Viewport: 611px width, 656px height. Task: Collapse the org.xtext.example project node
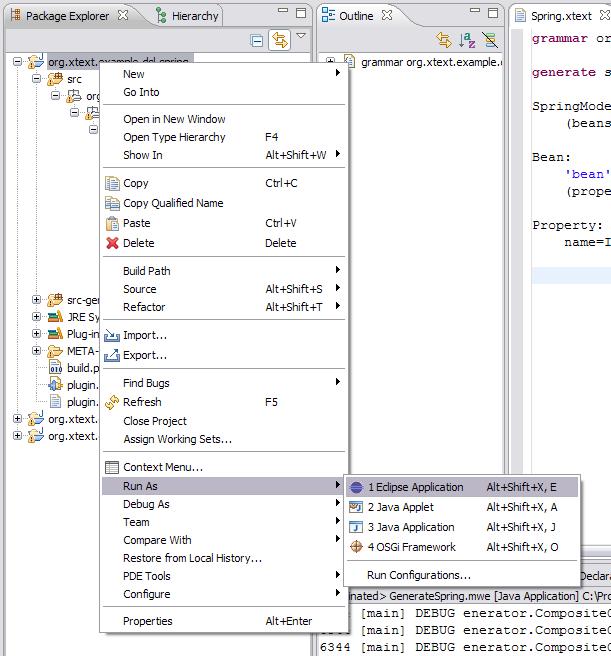pos(18,62)
